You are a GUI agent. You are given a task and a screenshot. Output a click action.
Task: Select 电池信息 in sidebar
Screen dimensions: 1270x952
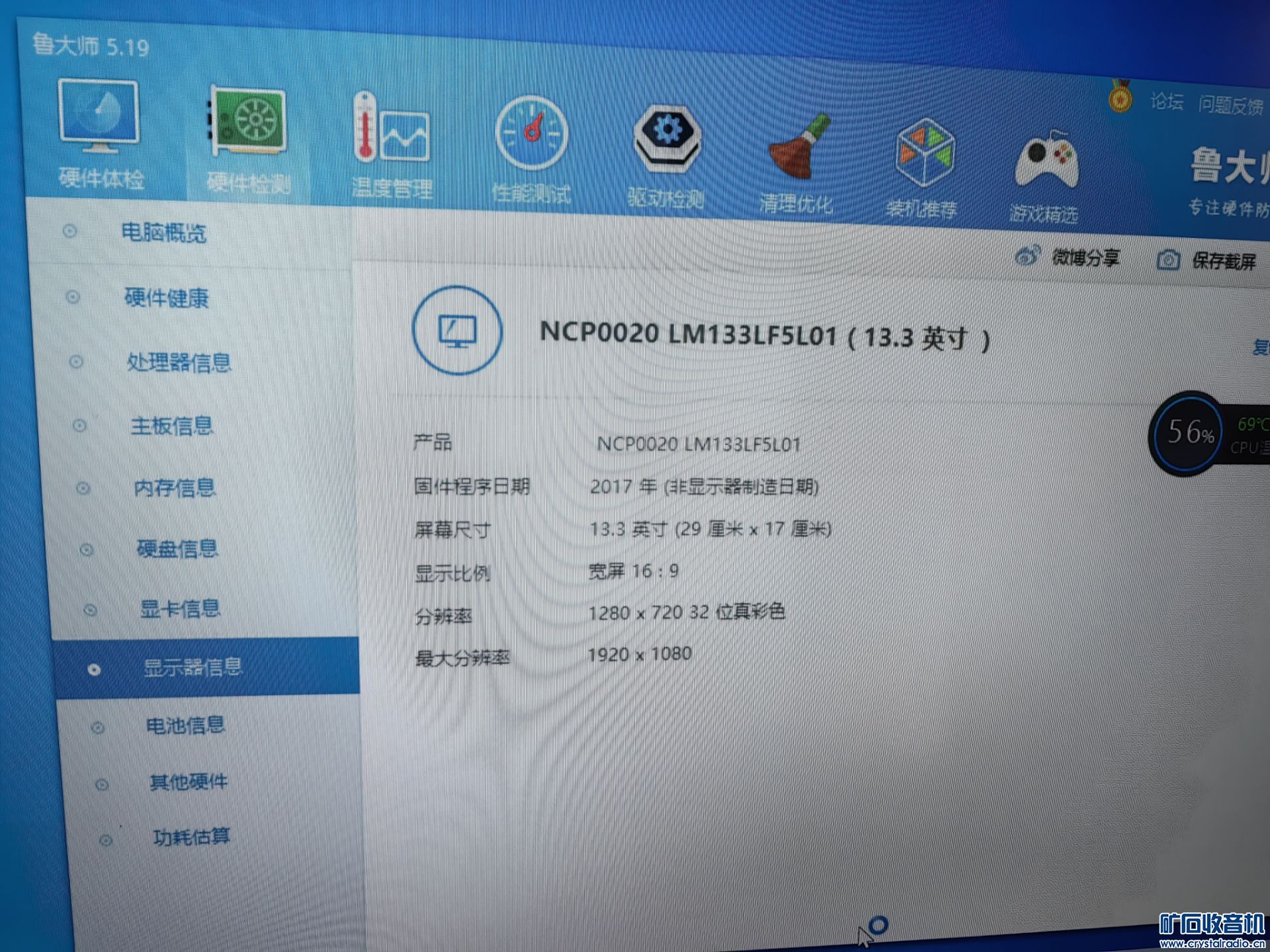tap(186, 726)
